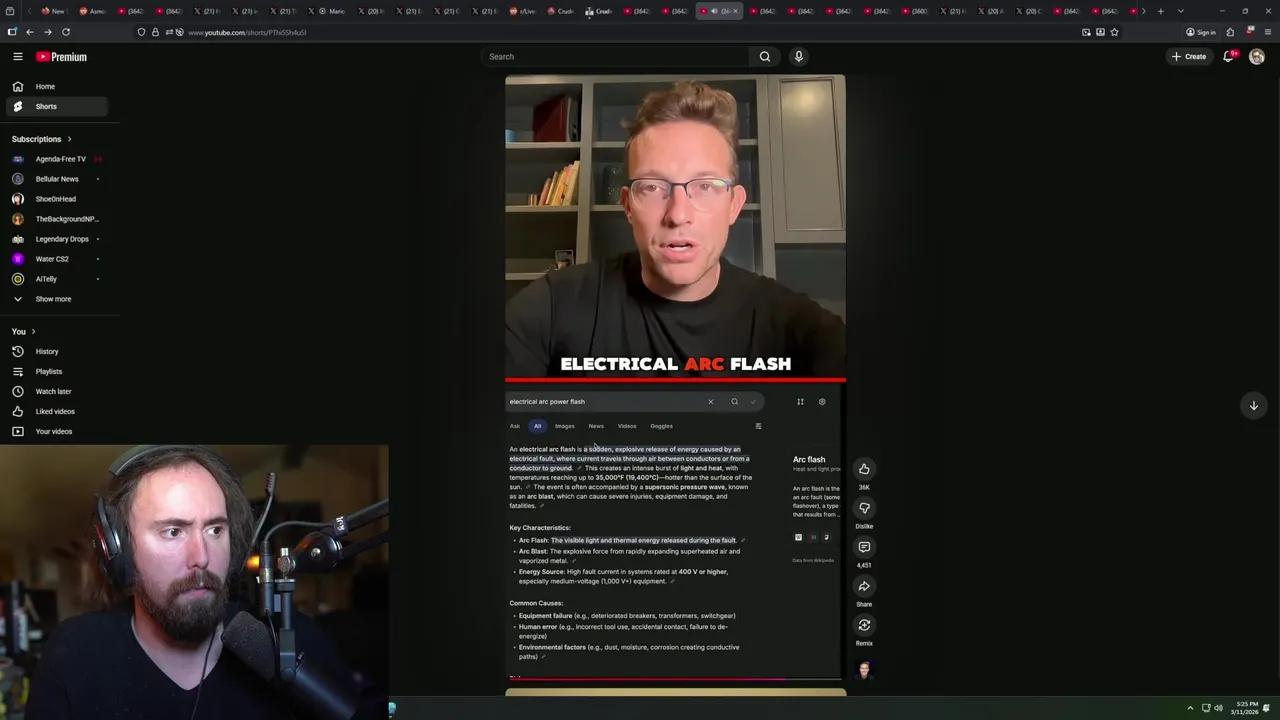
Task: Open ShoeOnHead channel
Action: point(57,199)
